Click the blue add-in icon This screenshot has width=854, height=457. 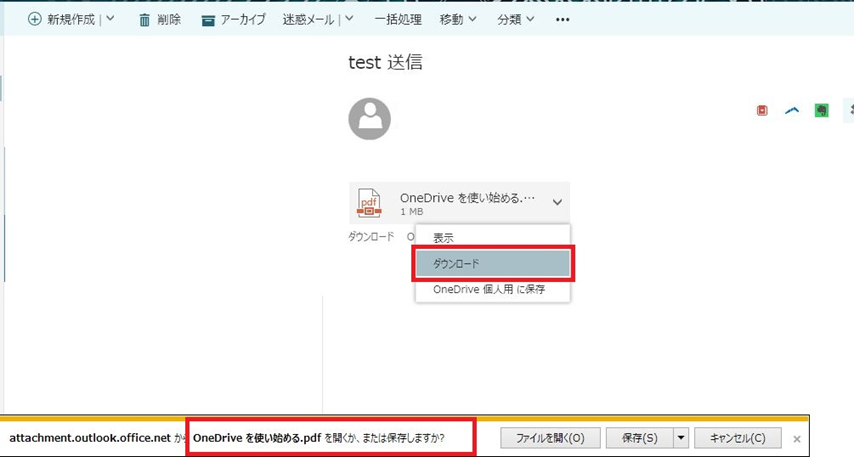pos(792,111)
